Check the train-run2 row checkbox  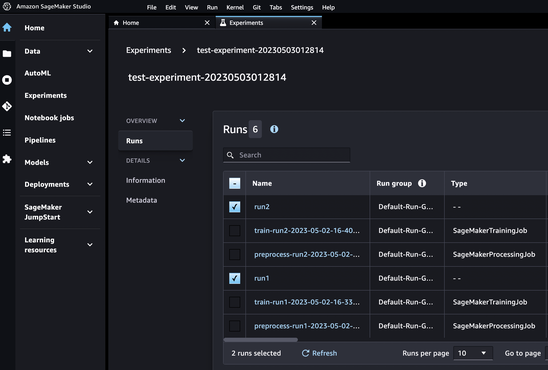[x=235, y=231]
